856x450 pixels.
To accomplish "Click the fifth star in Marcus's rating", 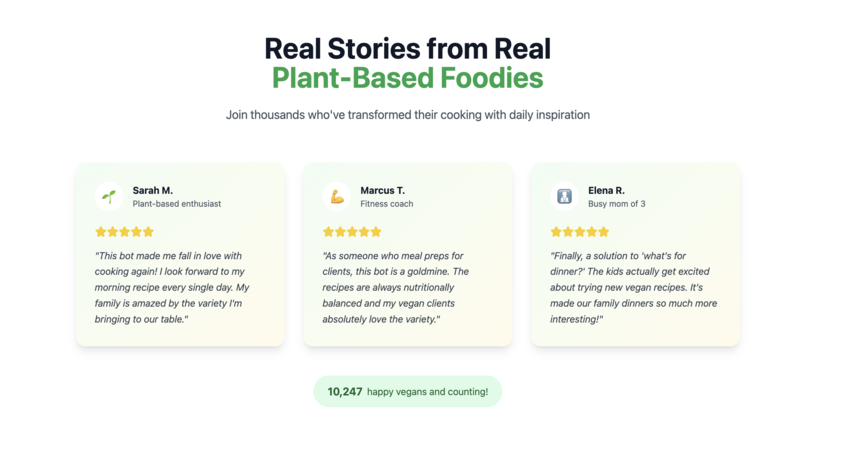I will point(376,232).
